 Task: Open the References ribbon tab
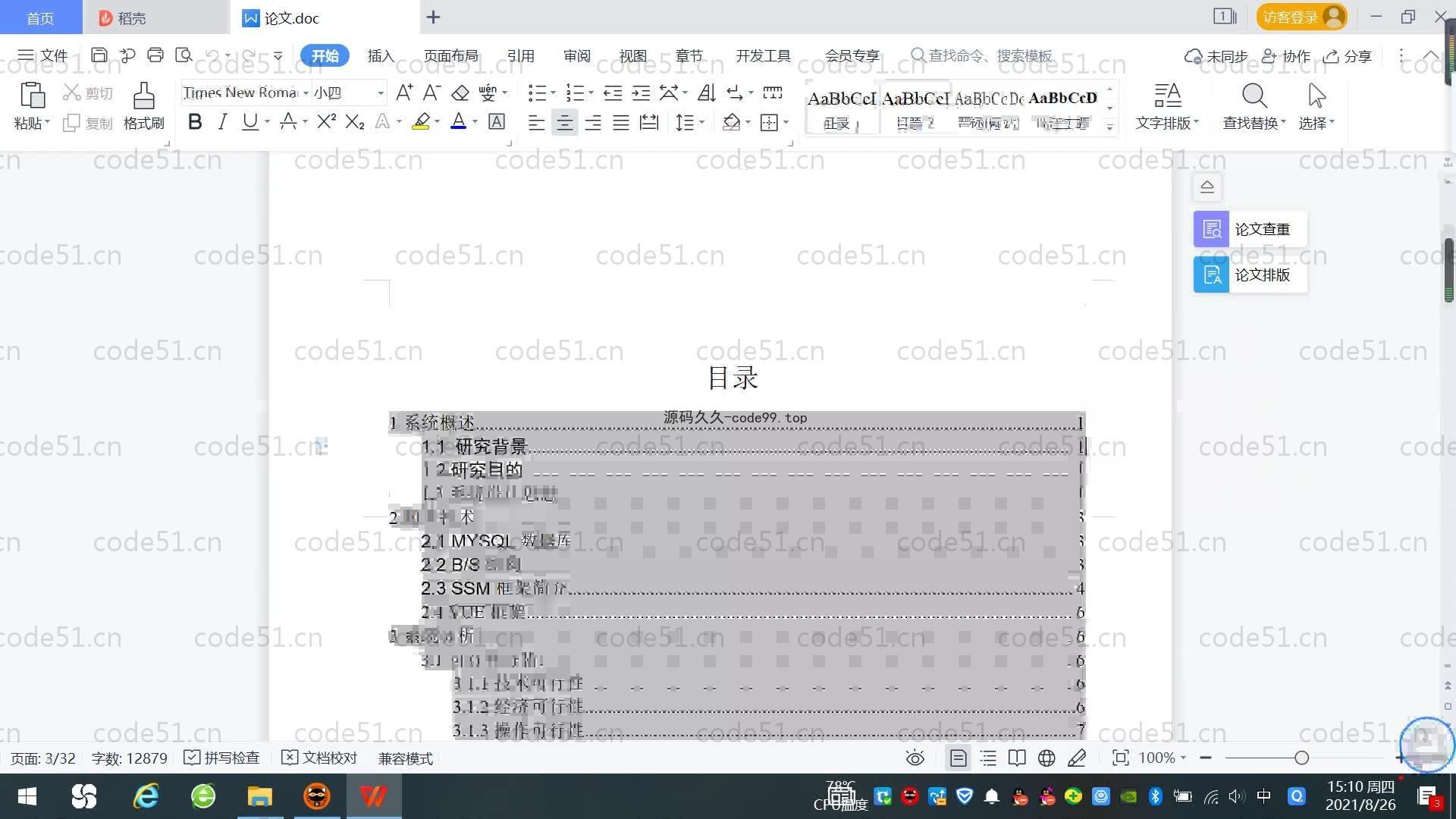pyautogui.click(x=520, y=55)
